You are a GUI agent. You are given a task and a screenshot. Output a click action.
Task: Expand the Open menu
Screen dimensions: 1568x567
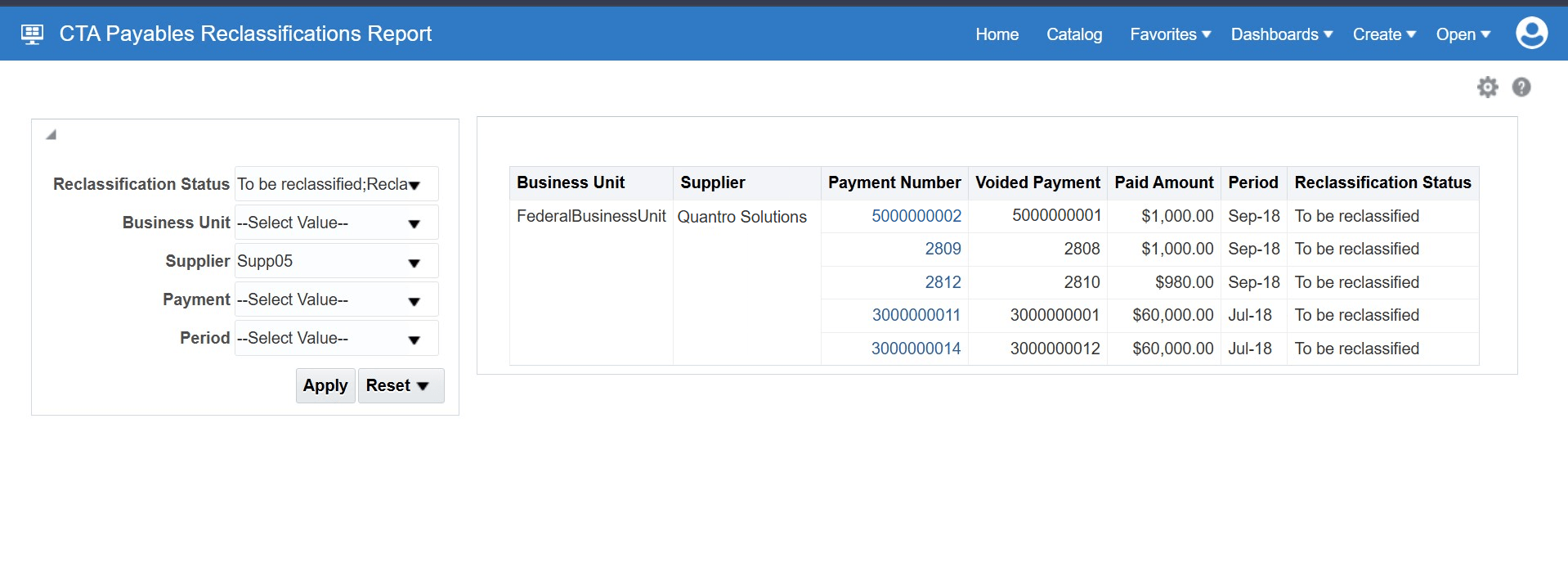pyautogui.click(x=1463, y=34)
